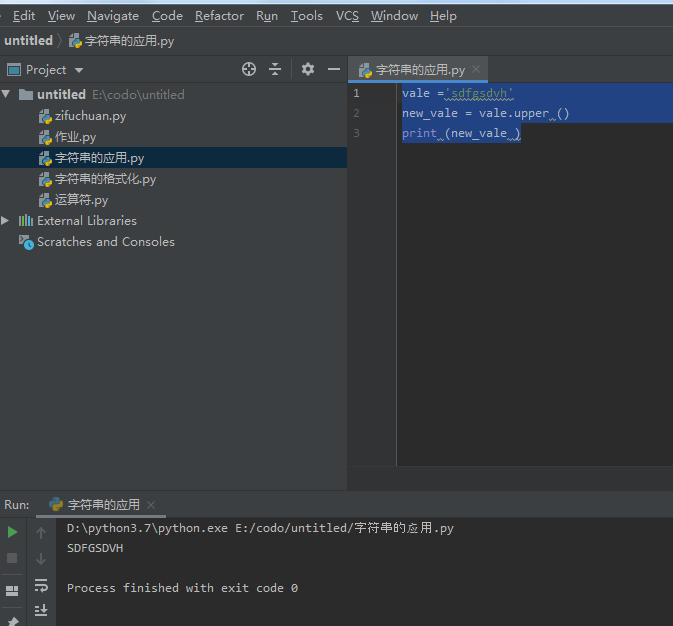Image resolution: width=673 pixels, height=626 pixels.
Task: Click the restore layout icon in Run panel
Action: coord(12,591)
